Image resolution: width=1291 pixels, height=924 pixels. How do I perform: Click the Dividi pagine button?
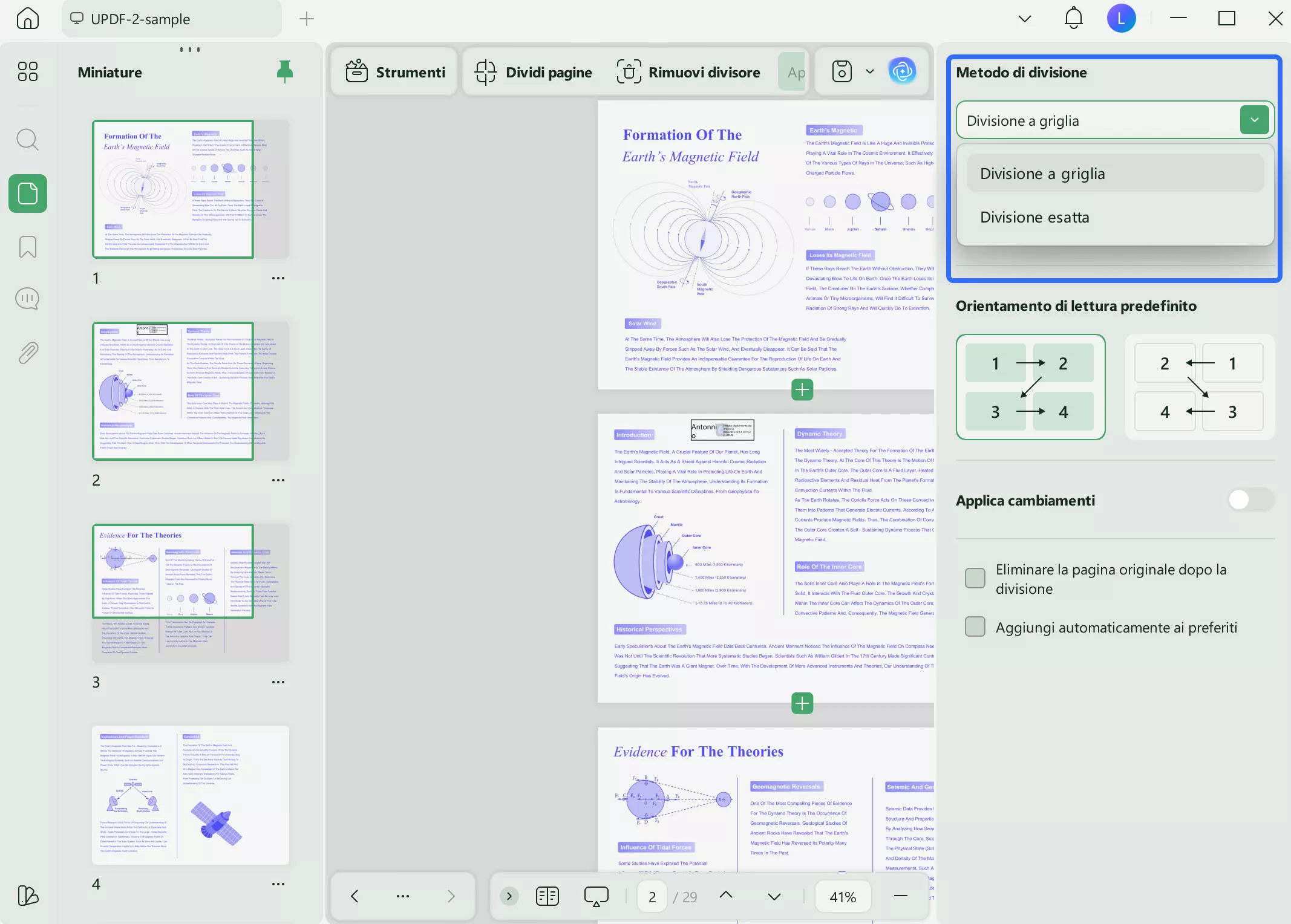pos(533,72)
